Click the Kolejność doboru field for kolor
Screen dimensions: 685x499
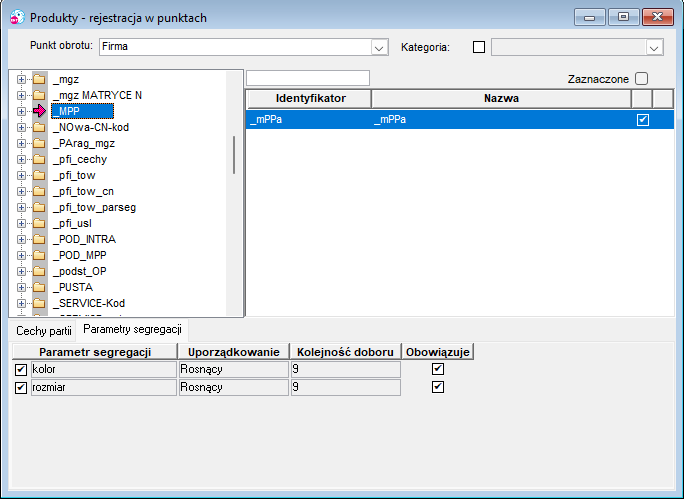click(346, 369)
